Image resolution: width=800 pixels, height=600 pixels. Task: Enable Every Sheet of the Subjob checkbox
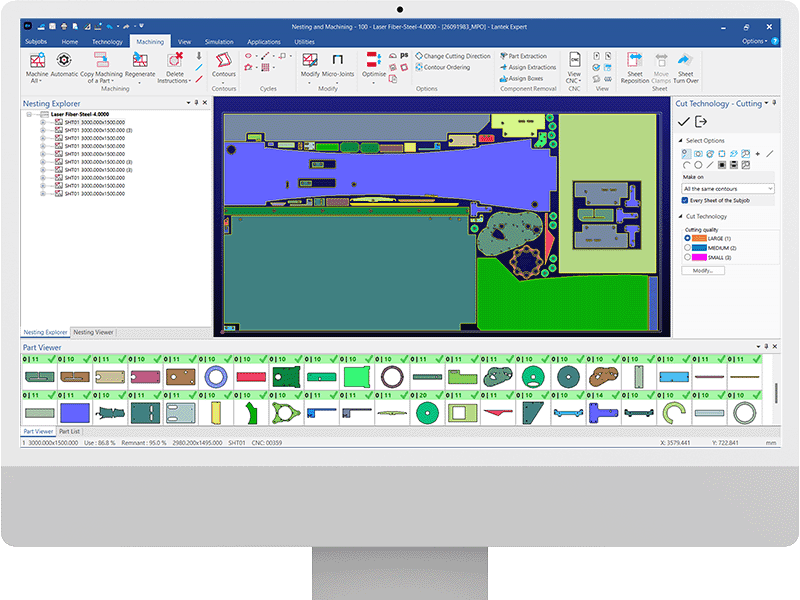click(685, 200)
